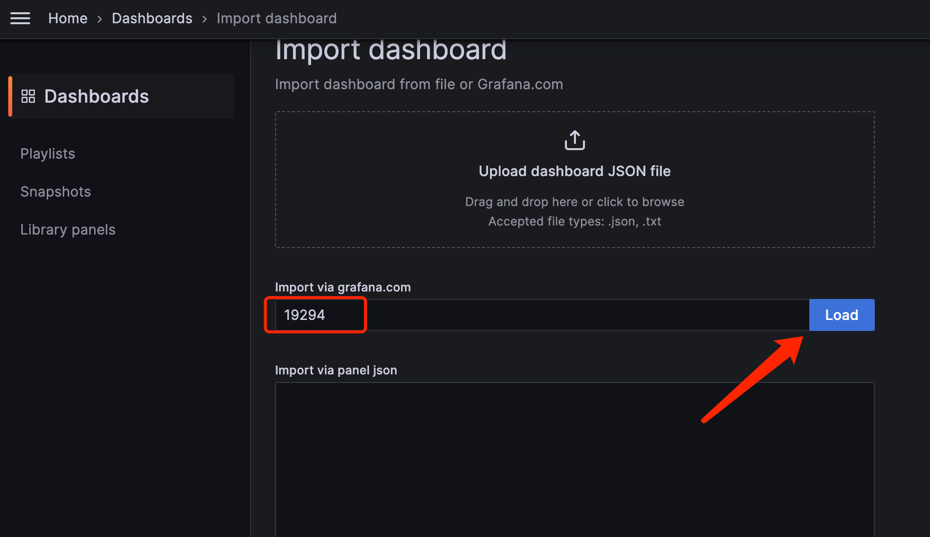The width and height of the screenshot is (930, 537).
Task: Select Dashboards in the sidebar
Action: (x=96, y=96)
